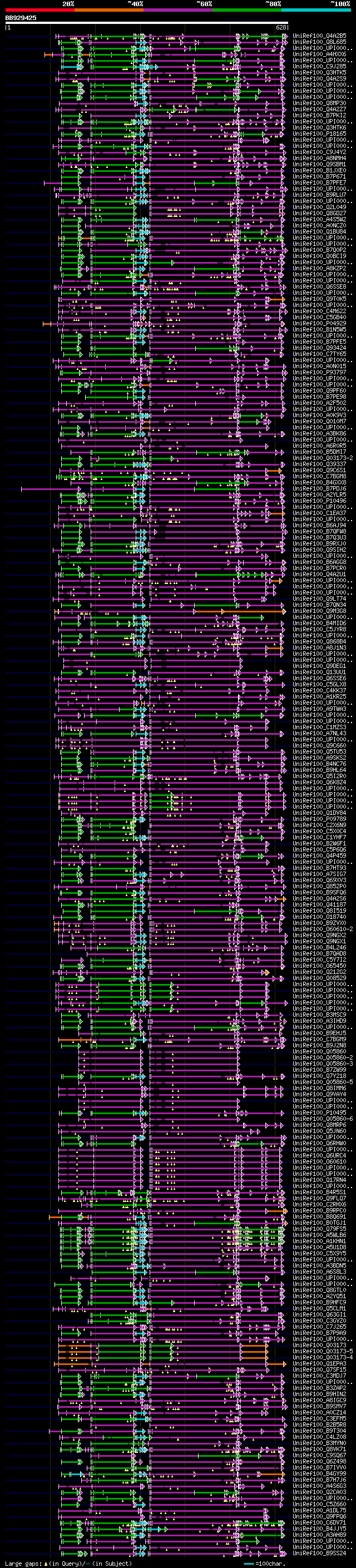Select the UniRef100_B9HIN2 label
This screenshot has width=356, height=1568.
click(319, 1394)
